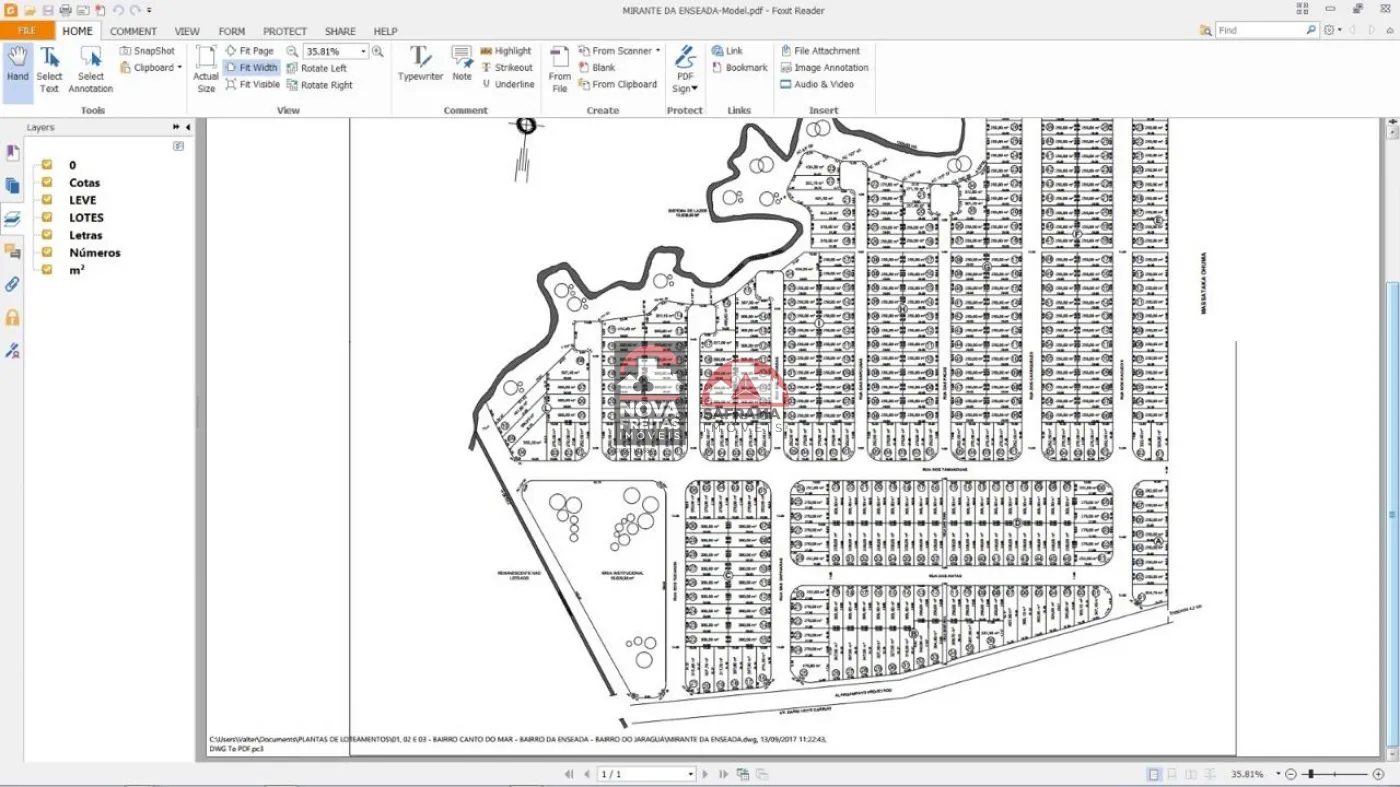Activate the Typewriter tool

click(420, 64)
